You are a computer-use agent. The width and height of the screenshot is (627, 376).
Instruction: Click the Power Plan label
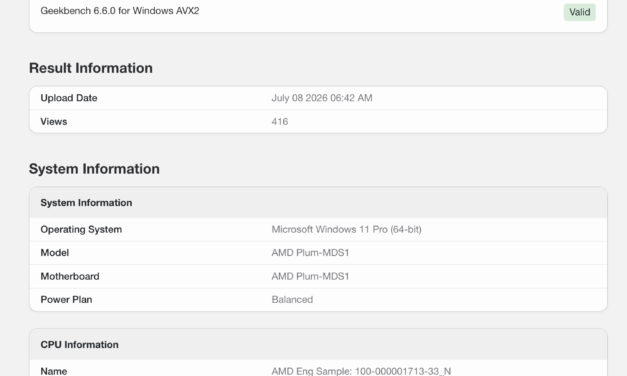[66, 300]
